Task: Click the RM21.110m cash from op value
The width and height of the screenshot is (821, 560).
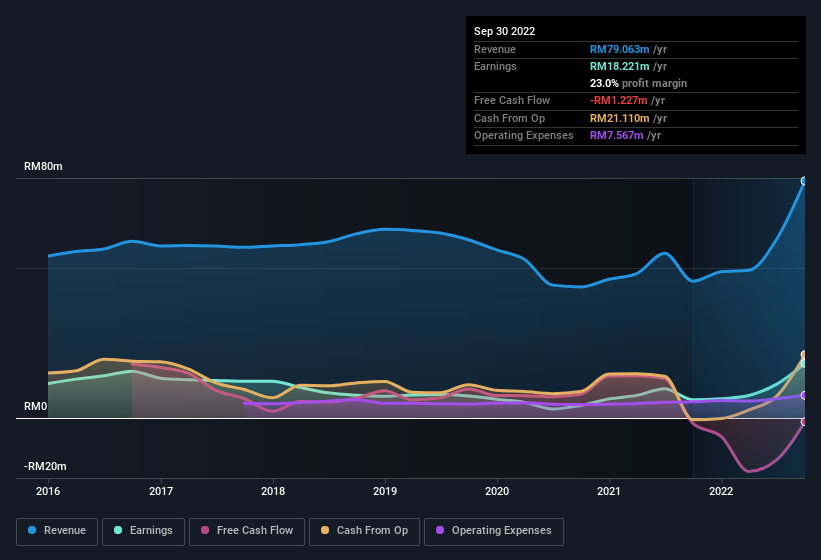Action: pos(619,118)
